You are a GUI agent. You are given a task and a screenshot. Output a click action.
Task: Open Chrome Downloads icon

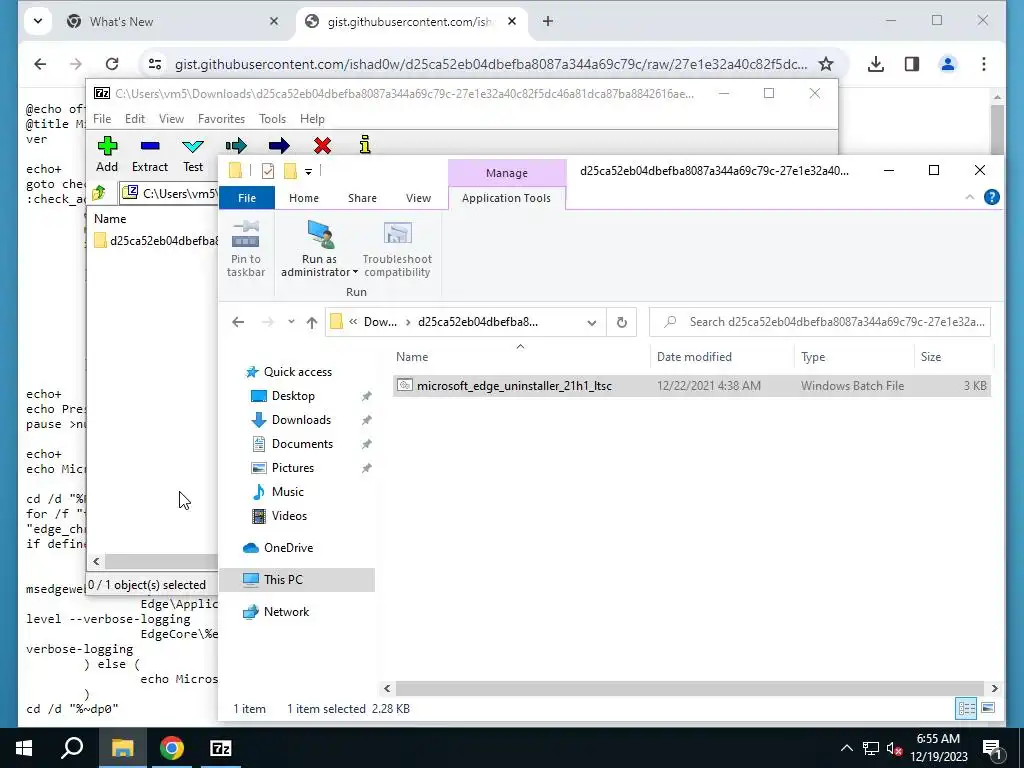tap(876, 64)
